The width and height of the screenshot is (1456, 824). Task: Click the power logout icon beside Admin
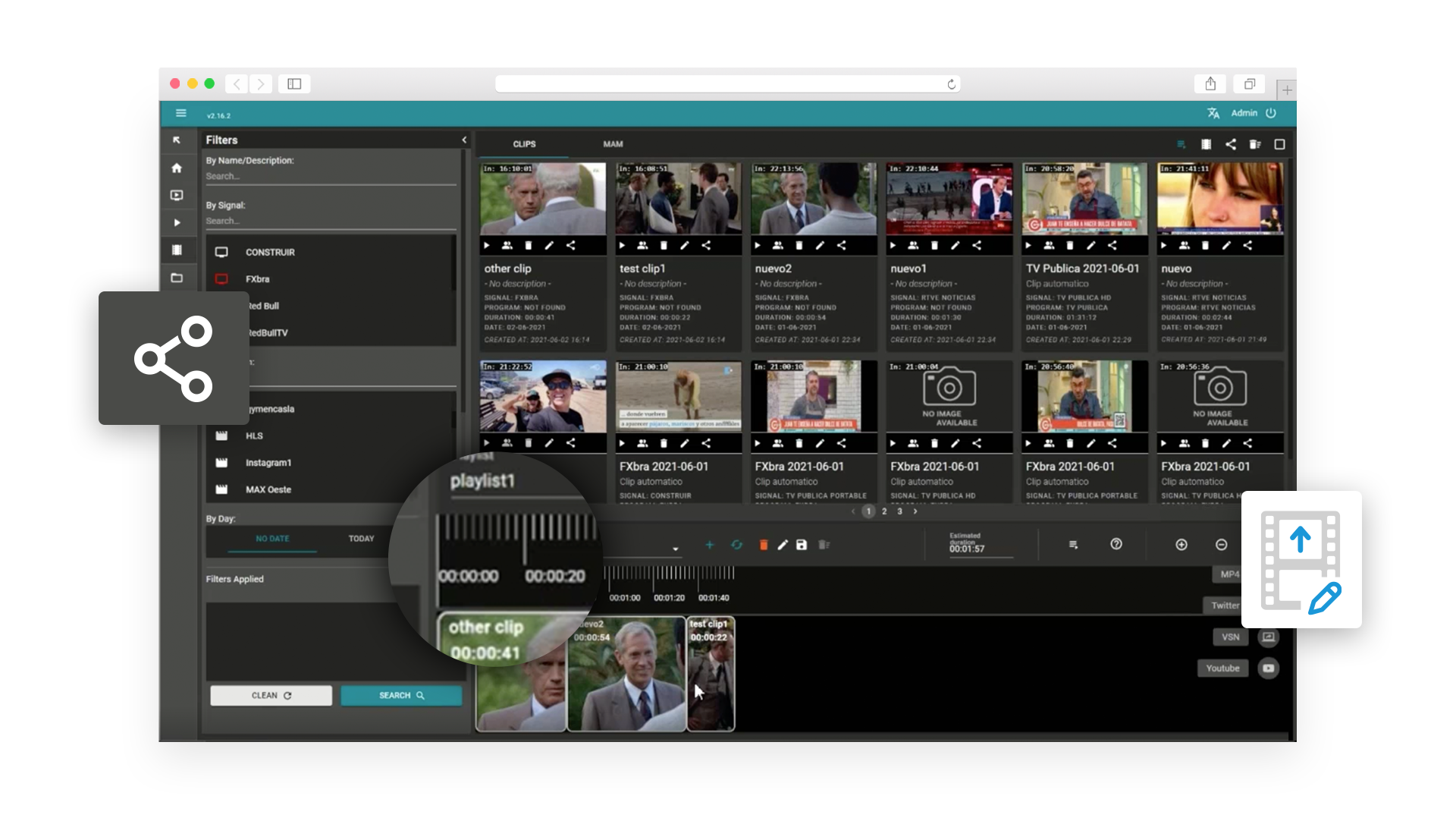1271,113
